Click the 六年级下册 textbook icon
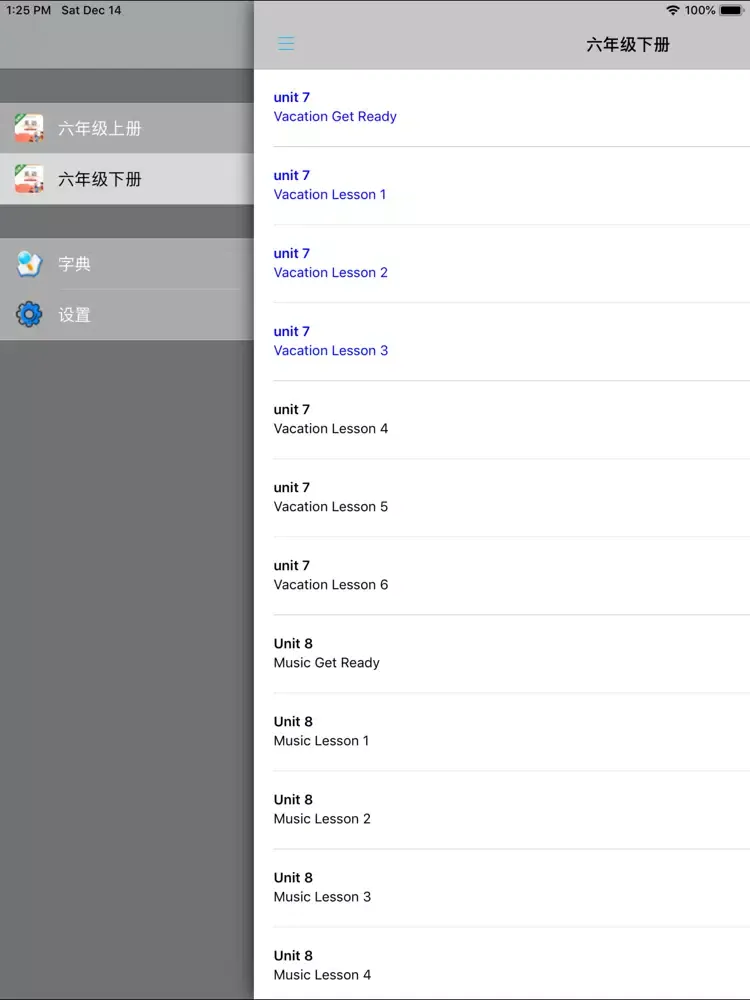The image size is (750, 1000). (29, 179)
